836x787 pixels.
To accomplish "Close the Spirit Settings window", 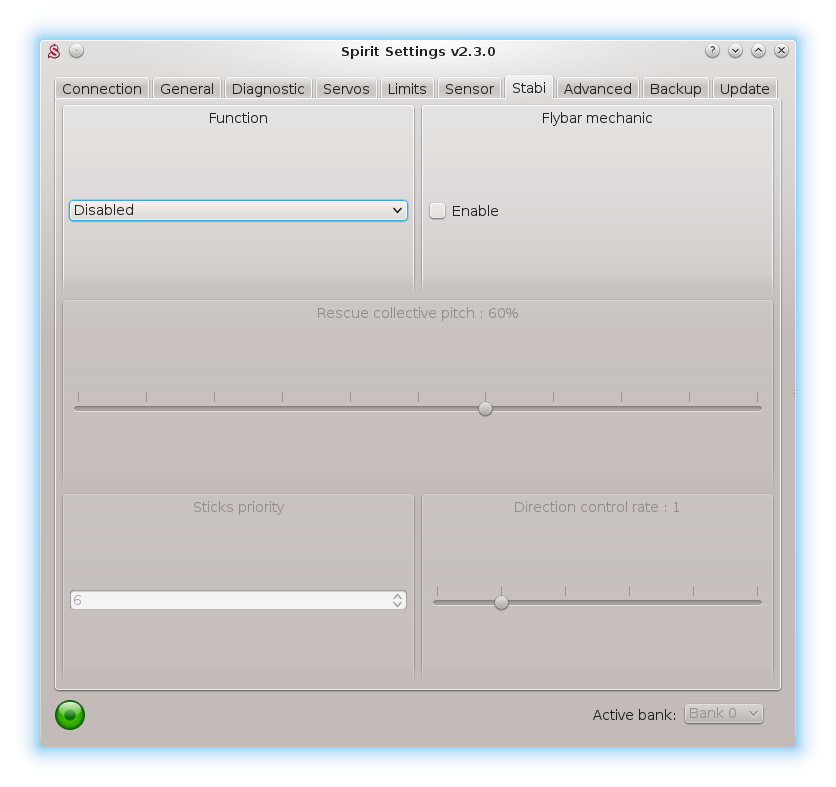I will [782, 51].
